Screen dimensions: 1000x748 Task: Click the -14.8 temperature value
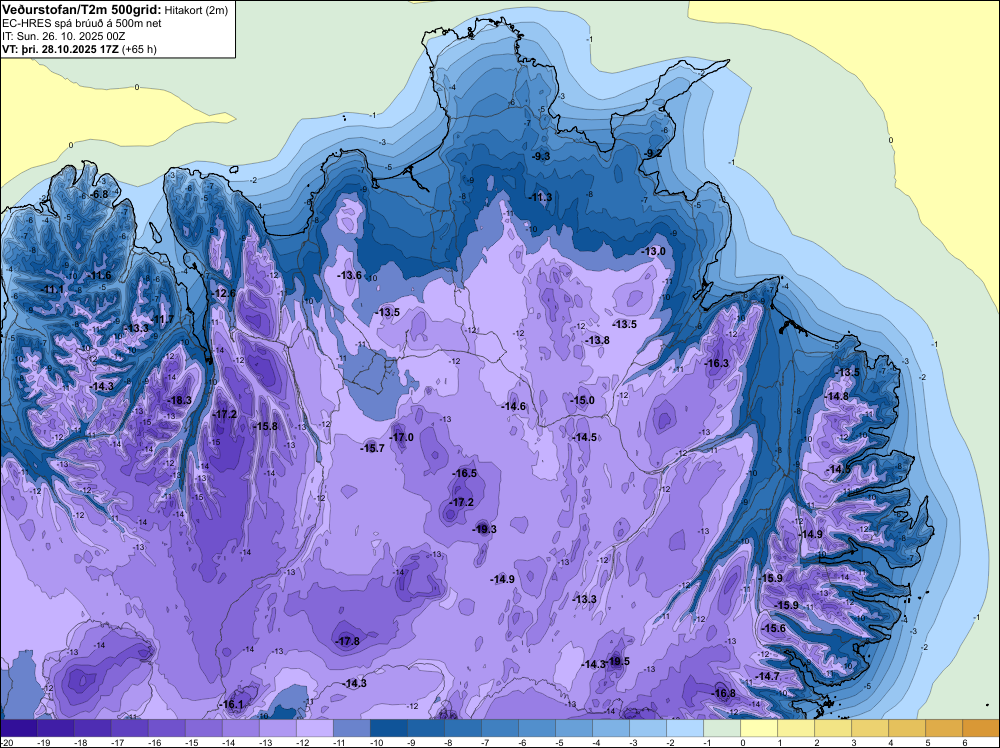tap(837, 397)
